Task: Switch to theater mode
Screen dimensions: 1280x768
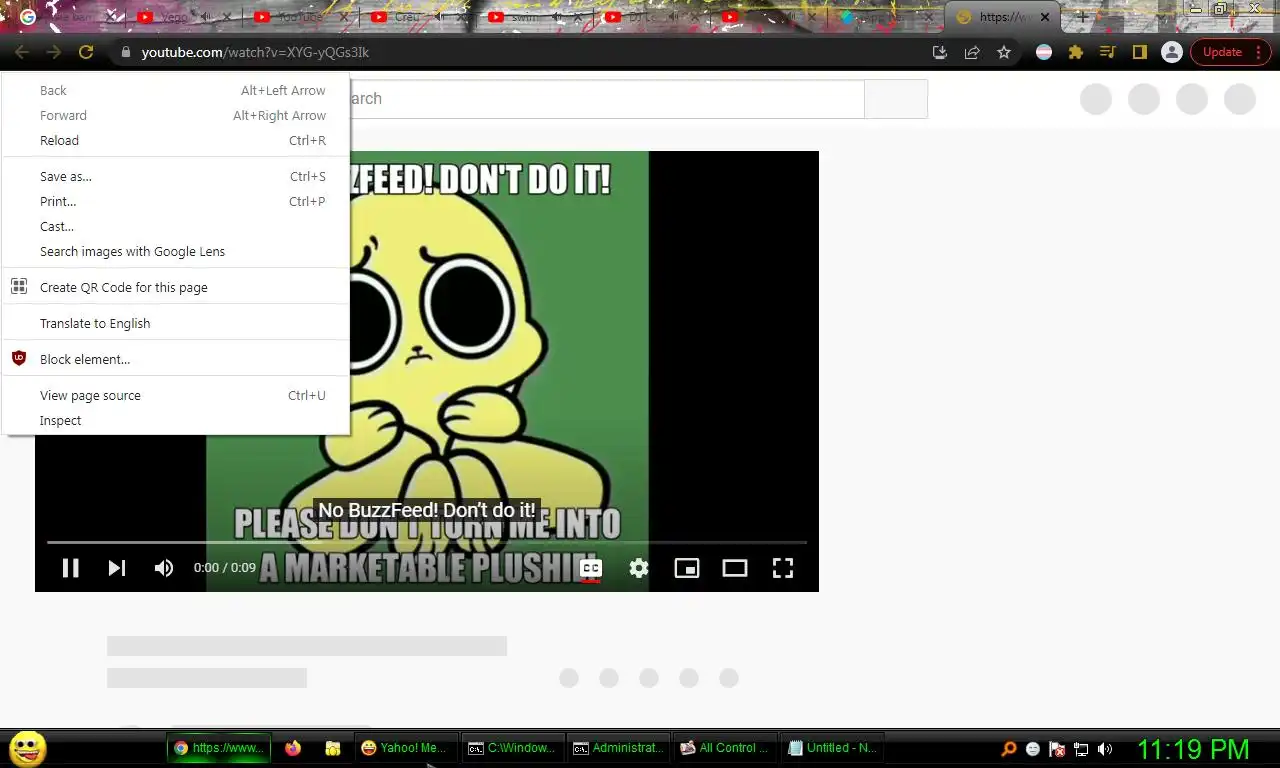Action: pyautogui.click(x=735, y=568)
